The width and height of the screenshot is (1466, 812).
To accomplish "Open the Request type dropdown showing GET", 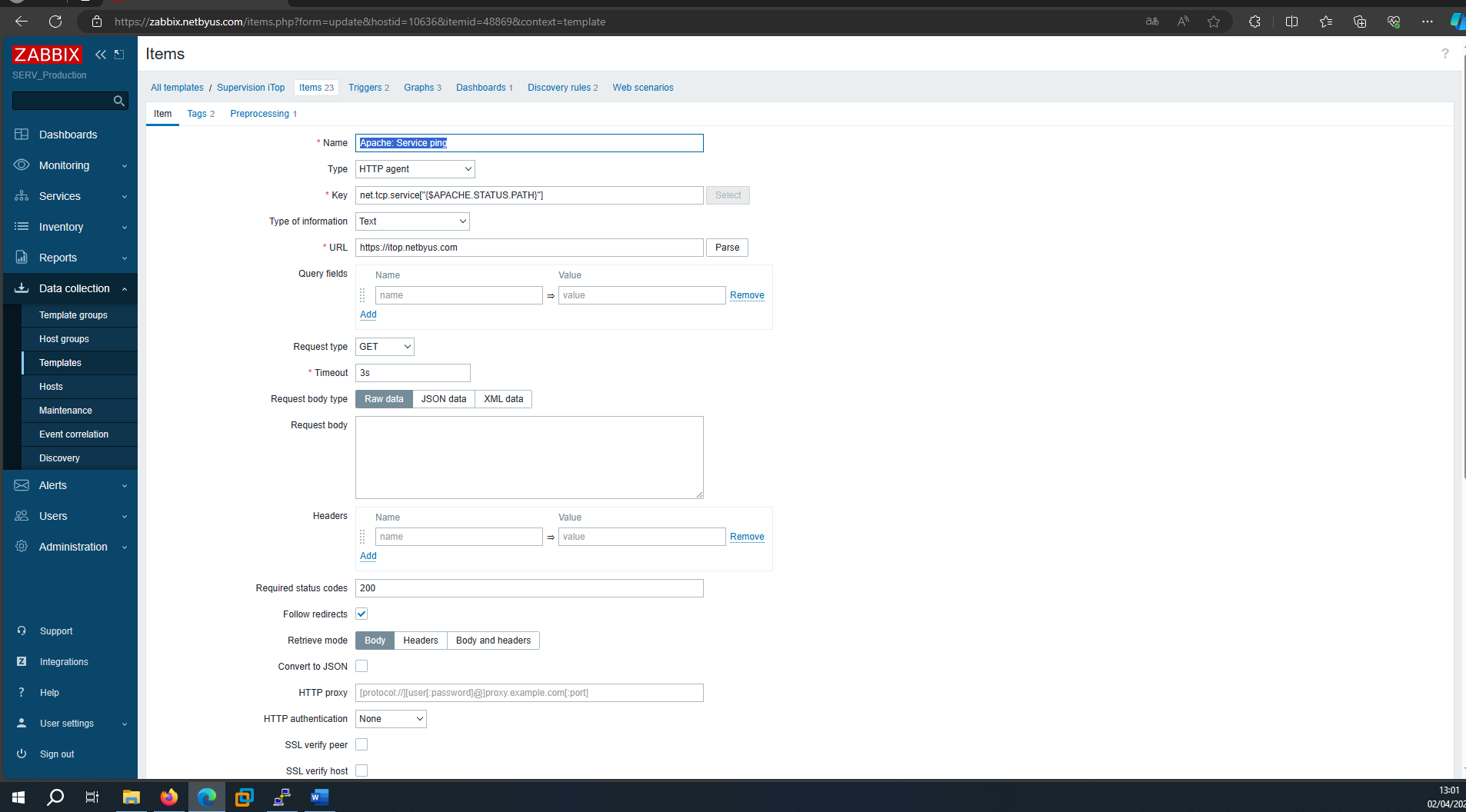I will pyautogui.click(x=385, y=347).
